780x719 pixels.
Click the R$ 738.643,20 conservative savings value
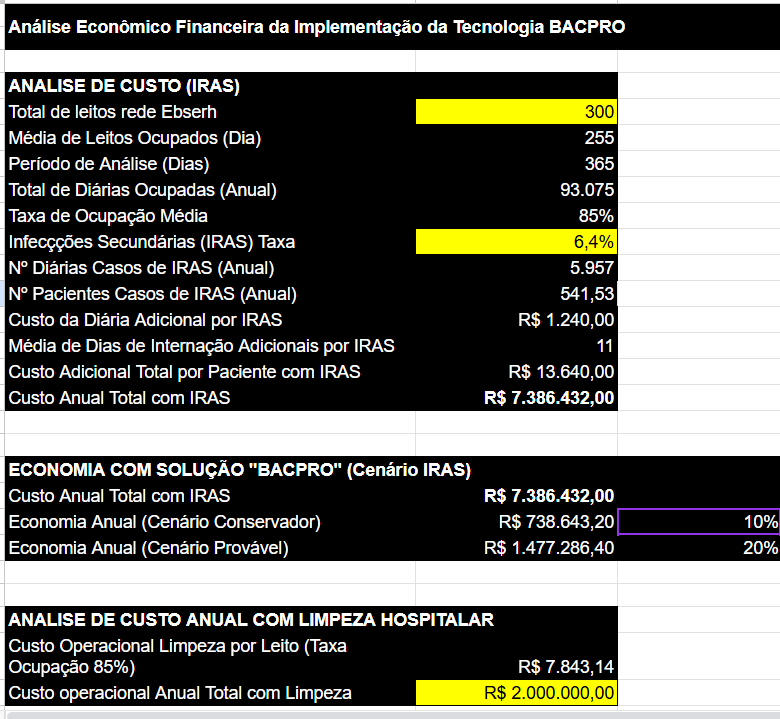tap(516, 522)
